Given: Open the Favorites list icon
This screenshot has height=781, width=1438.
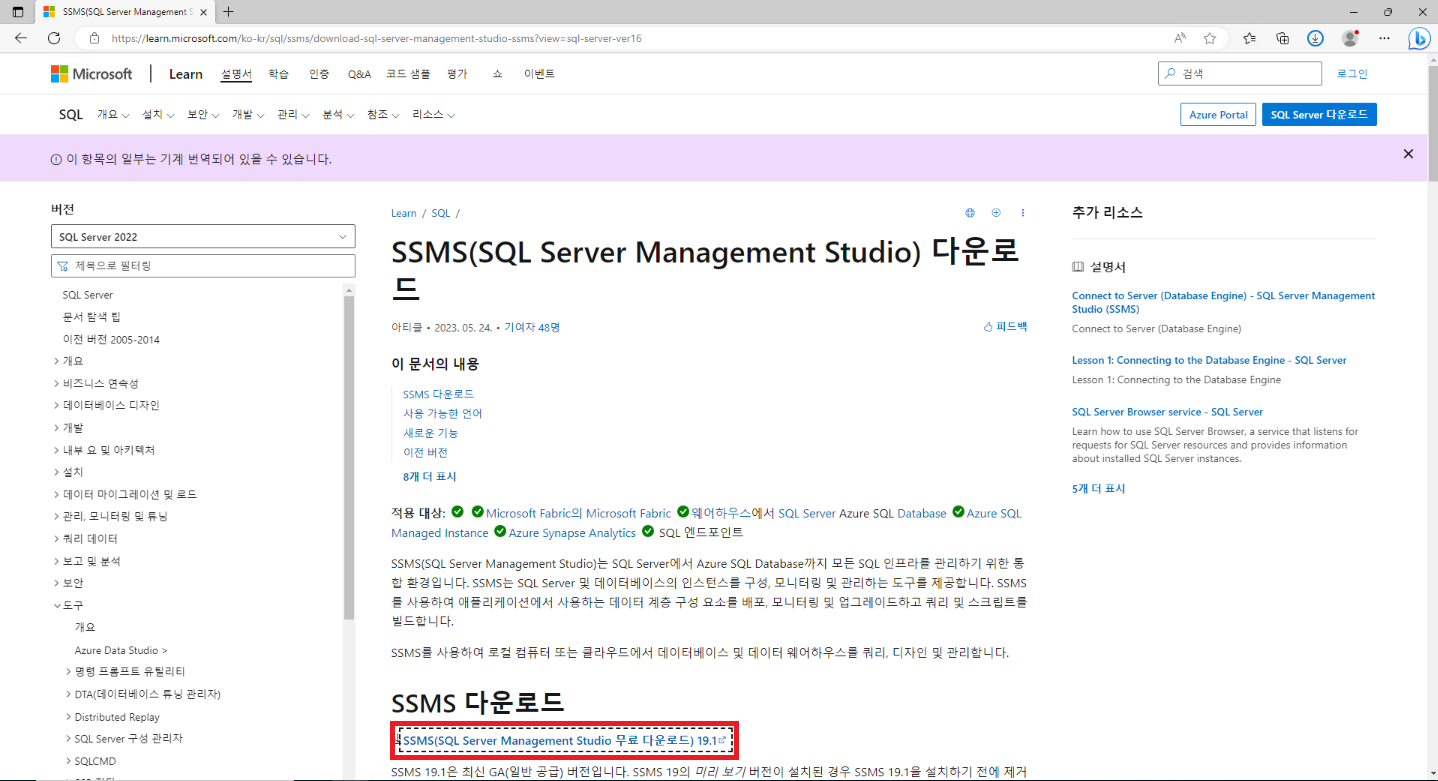Looking at the screenshot, I should [1250, 38].
